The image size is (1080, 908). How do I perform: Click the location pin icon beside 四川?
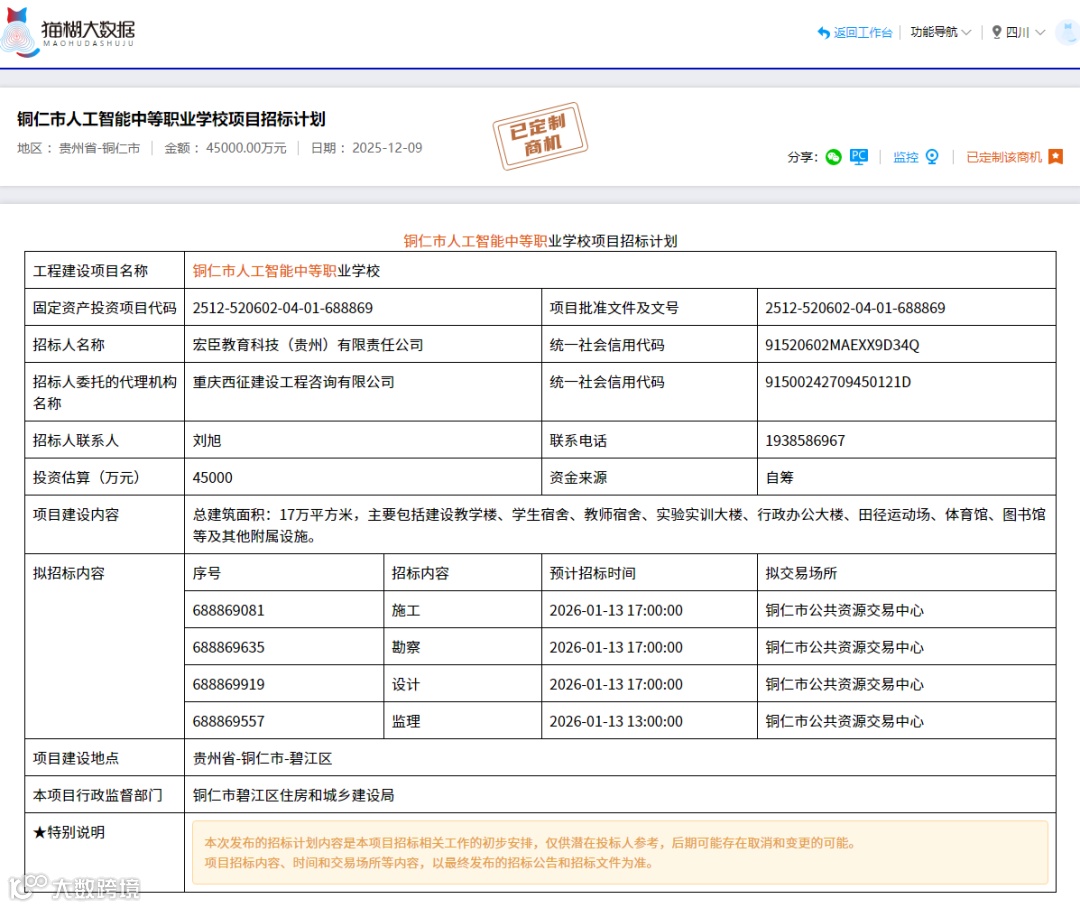coord(997,32)
